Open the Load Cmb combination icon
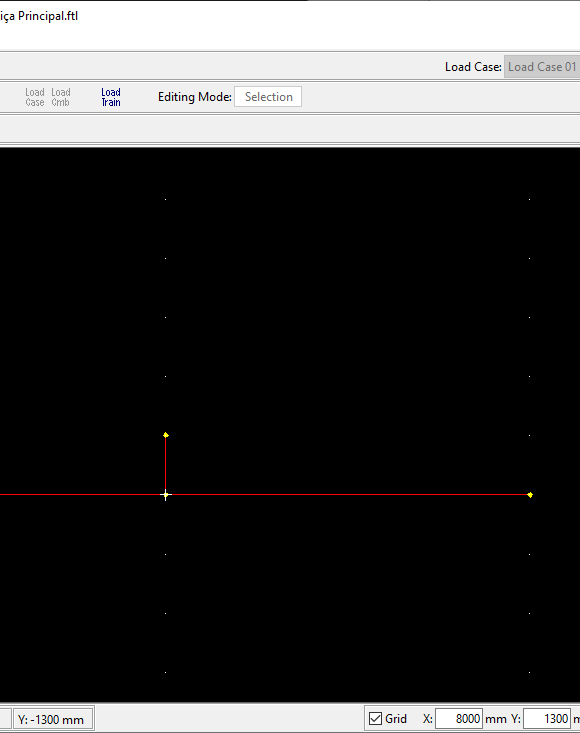This screenshot has width=580, height=733. 61,97
